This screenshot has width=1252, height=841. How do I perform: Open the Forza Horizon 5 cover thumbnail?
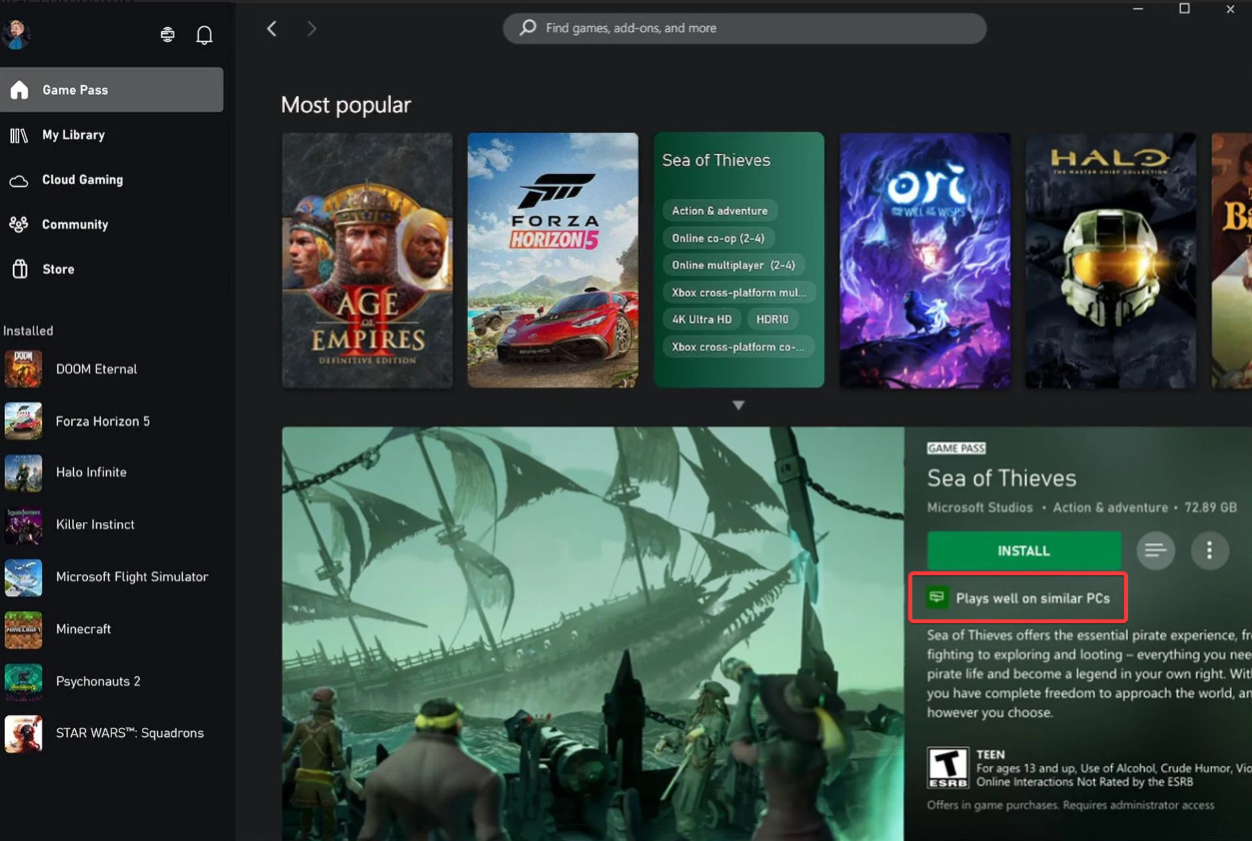point(553,260)
